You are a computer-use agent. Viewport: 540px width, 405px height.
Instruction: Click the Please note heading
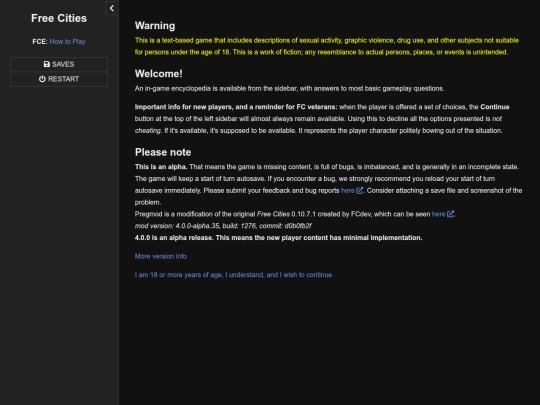[163, 152]
